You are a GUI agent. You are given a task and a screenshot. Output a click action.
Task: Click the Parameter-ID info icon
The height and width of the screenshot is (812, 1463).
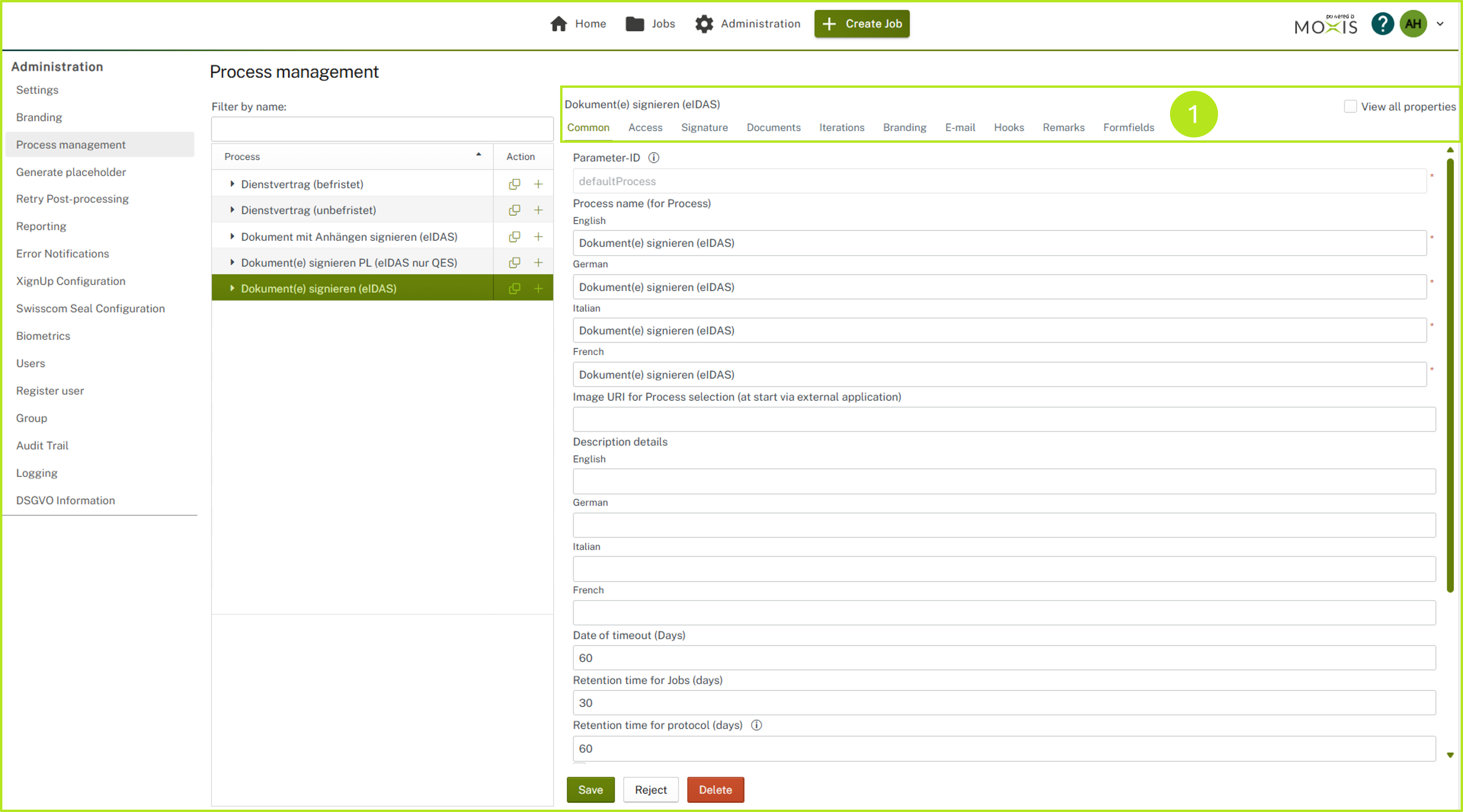pyautogui.click(x=654, y=158)
